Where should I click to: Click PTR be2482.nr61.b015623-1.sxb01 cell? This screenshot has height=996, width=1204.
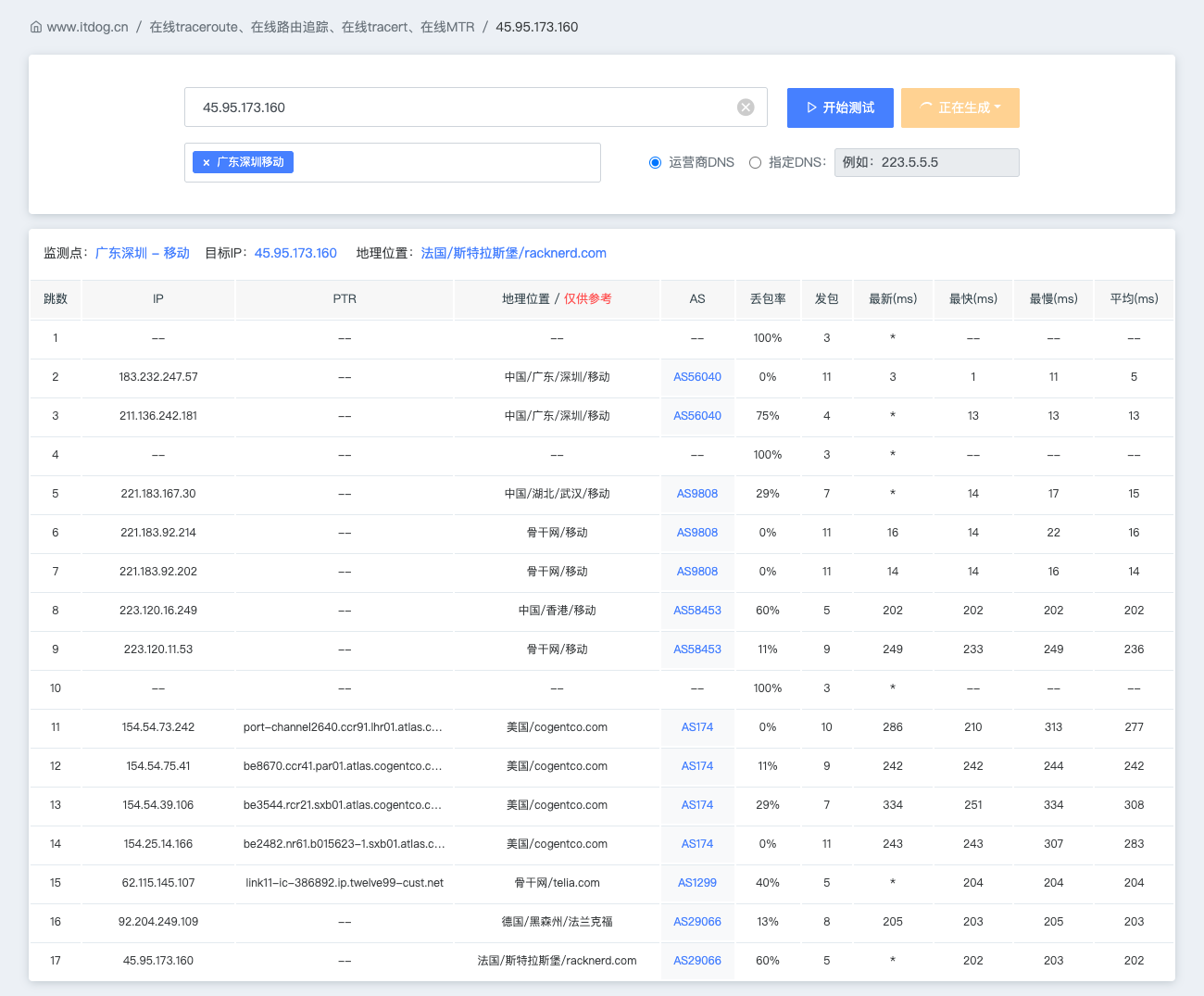pyautogui.click(x=345, y=844)
